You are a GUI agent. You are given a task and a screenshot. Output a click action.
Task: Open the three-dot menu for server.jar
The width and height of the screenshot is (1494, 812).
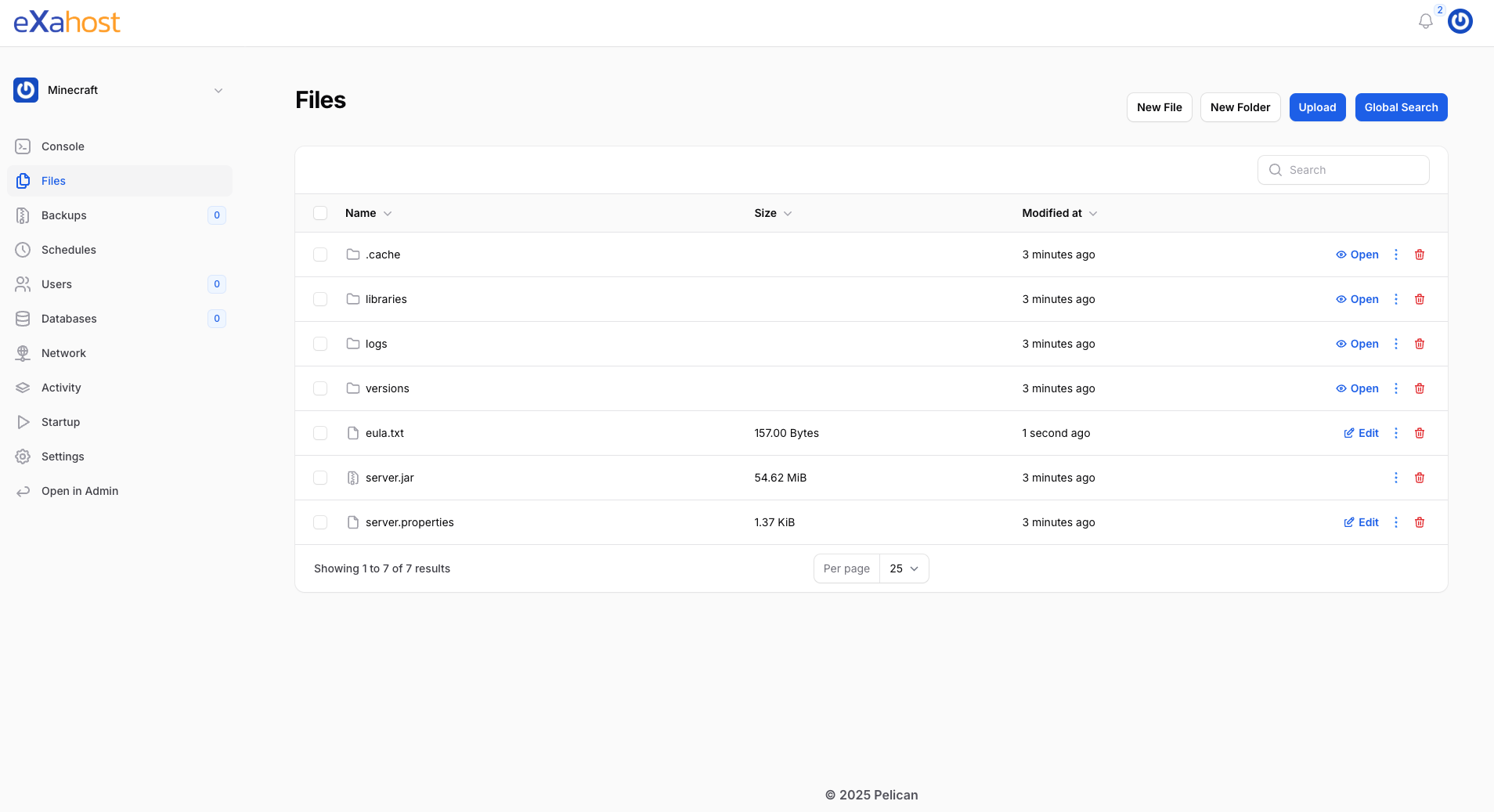pos(1397,478)
